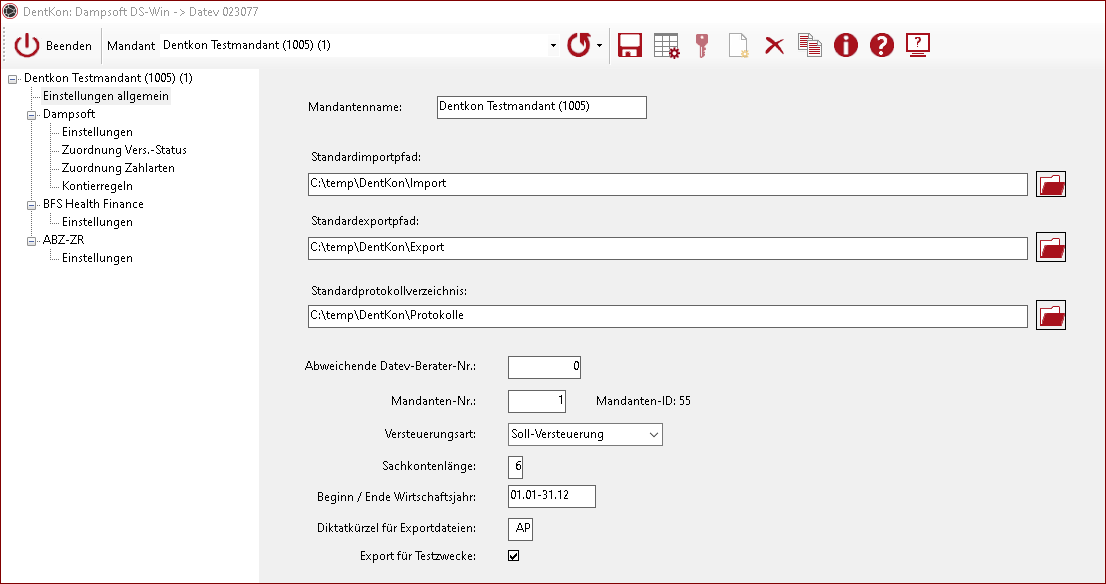Viewport: 1106px width, 584px height.
Task: Click the new document icon
Action: [x=738, y=46]
